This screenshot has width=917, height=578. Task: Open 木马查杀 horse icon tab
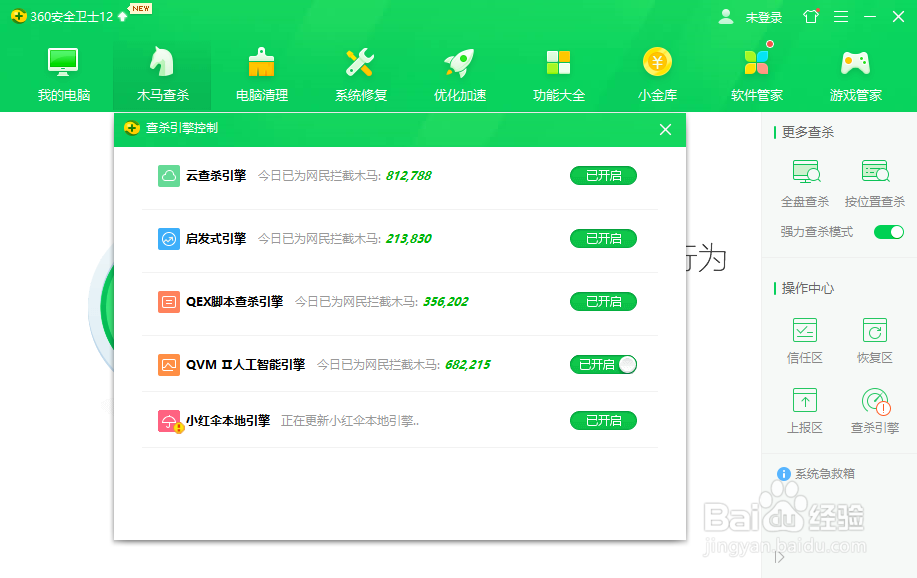click(x=162, y=62)
